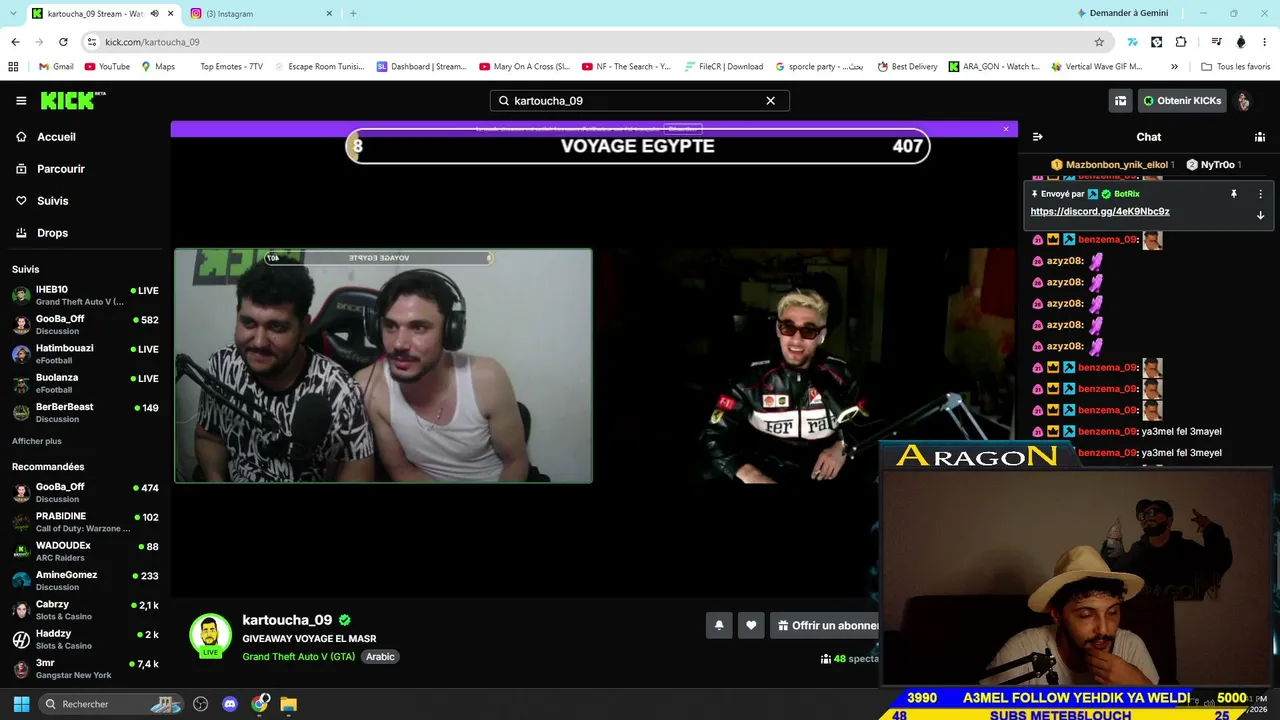The width and height of the screenshot is (1280, 720).
Task: Open the Gmail bookmark
Action: pyautogui.click(x=56, y=67)
